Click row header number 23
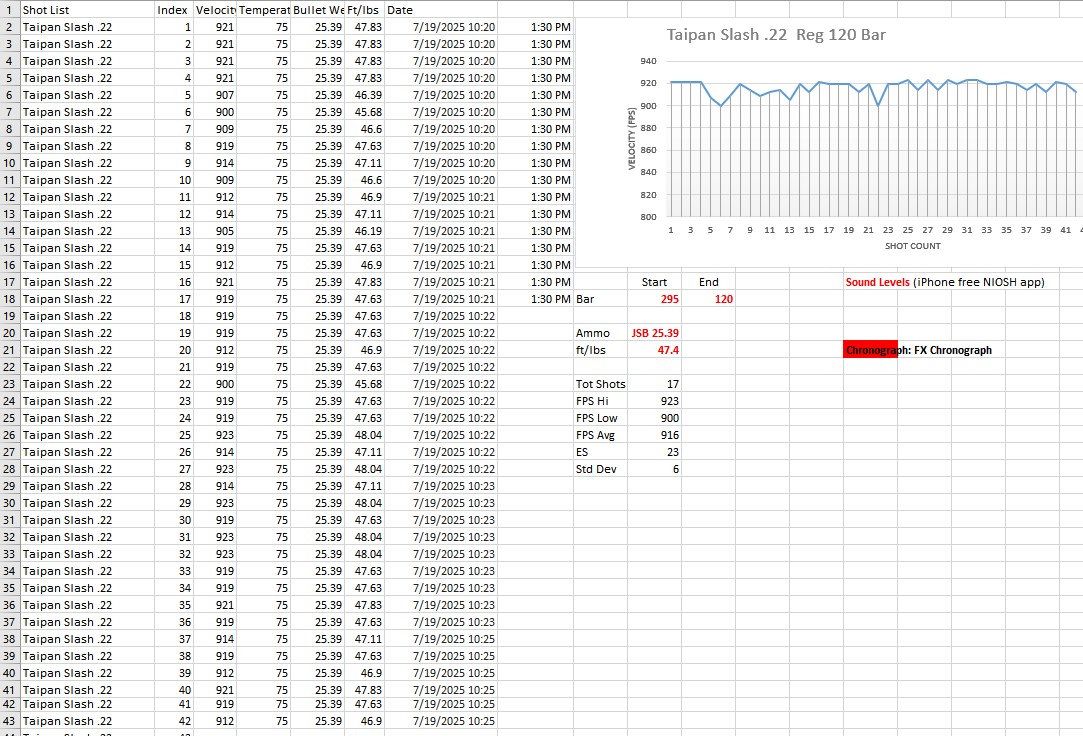The image size is (1083, 736). [x=10, y=384]
